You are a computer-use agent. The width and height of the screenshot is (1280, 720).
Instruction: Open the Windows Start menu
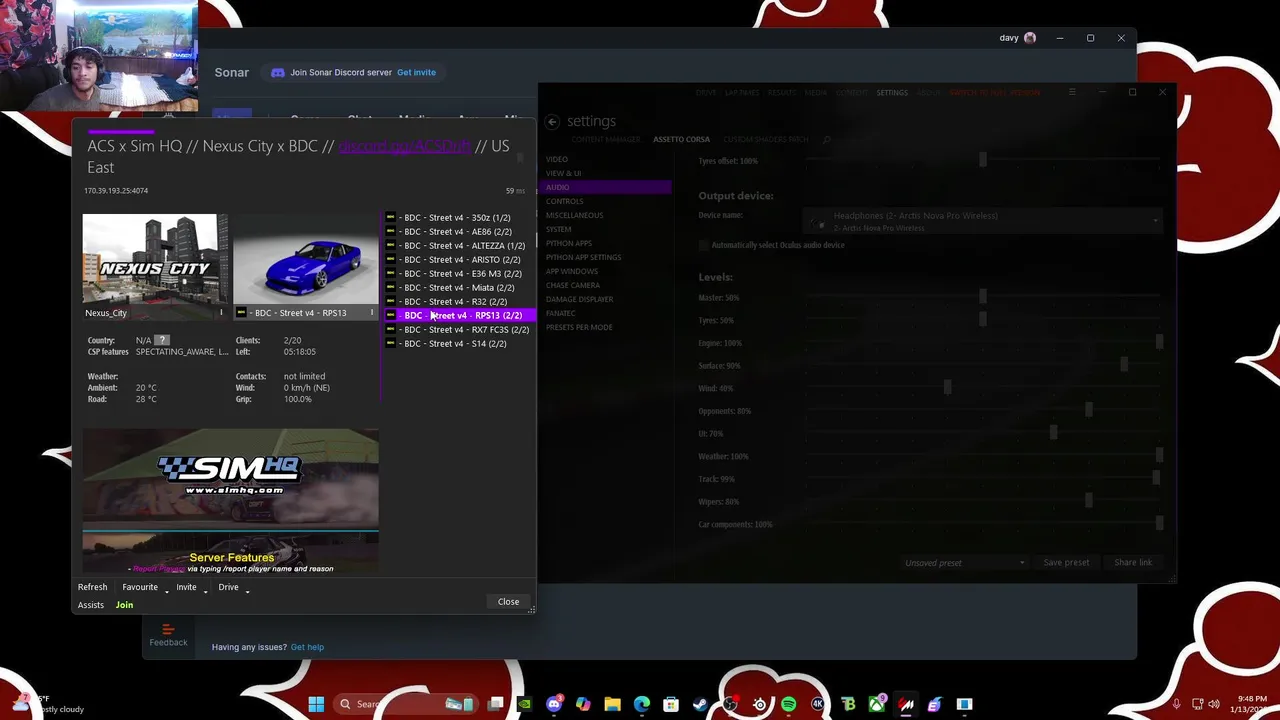point(316,704)
